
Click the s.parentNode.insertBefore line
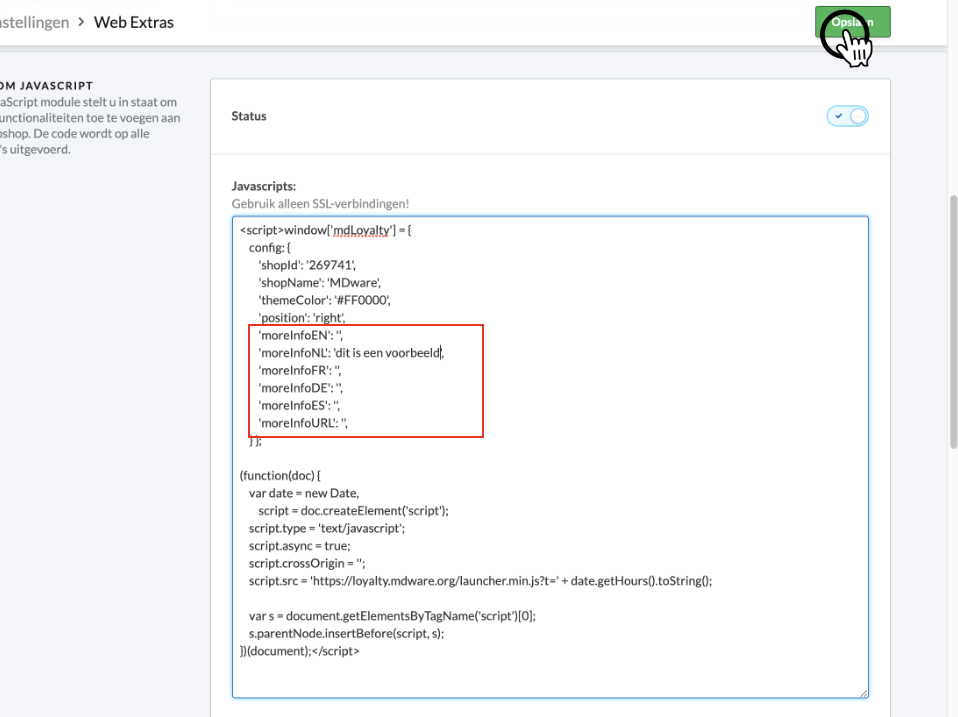point(346,633)
